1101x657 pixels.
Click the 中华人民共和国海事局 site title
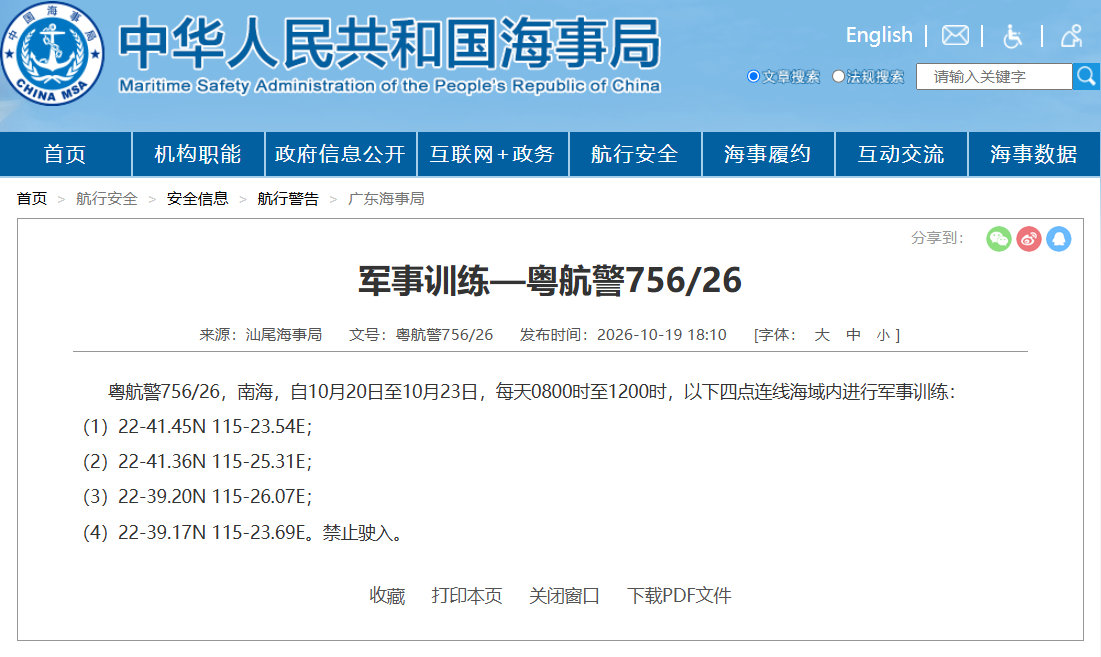click(390, 44)
